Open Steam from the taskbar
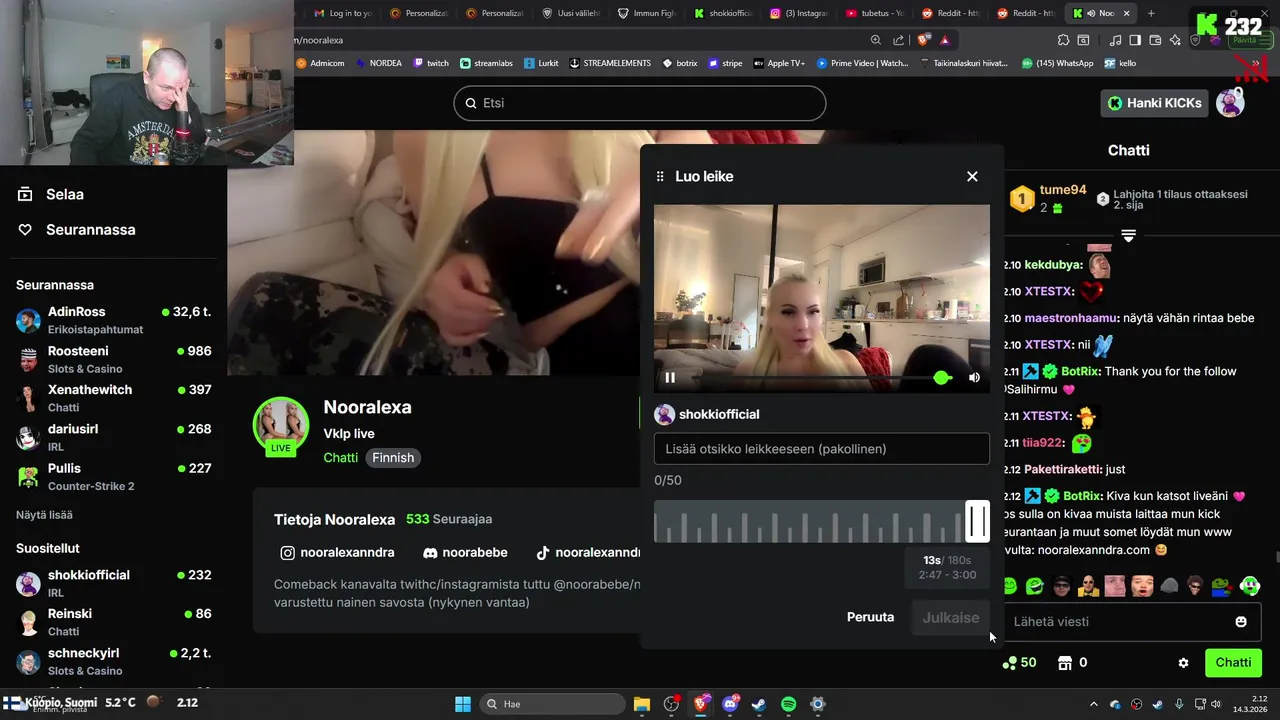 click(x=759, y=704)
